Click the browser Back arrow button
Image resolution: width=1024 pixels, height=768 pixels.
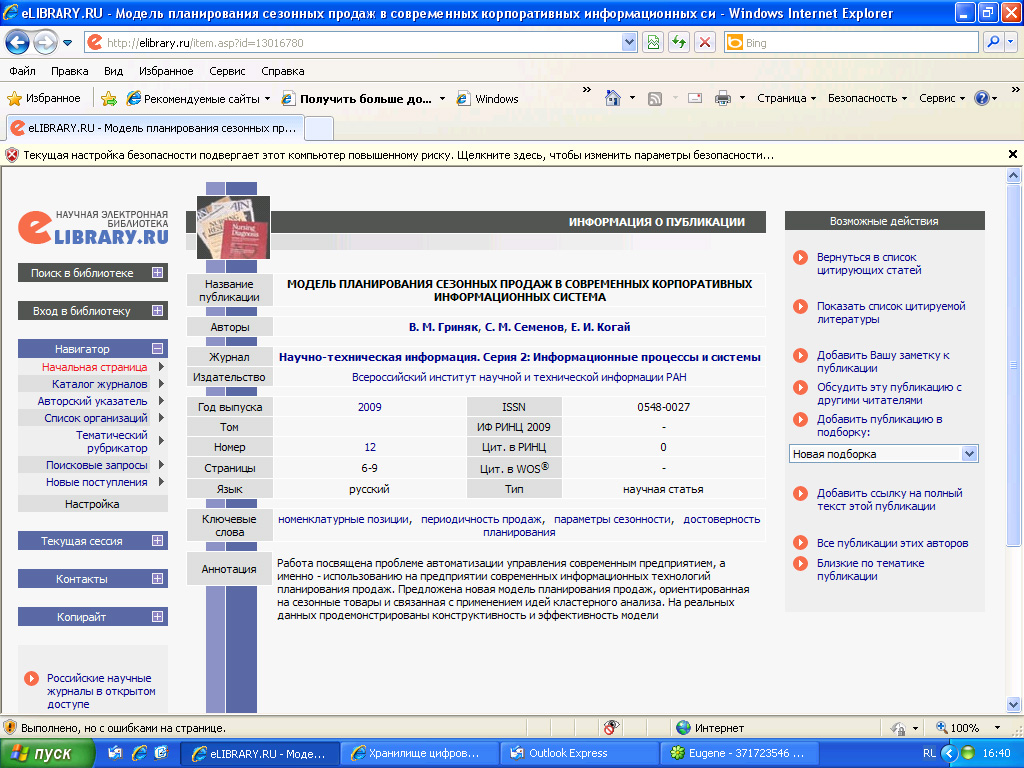point(18,43)
